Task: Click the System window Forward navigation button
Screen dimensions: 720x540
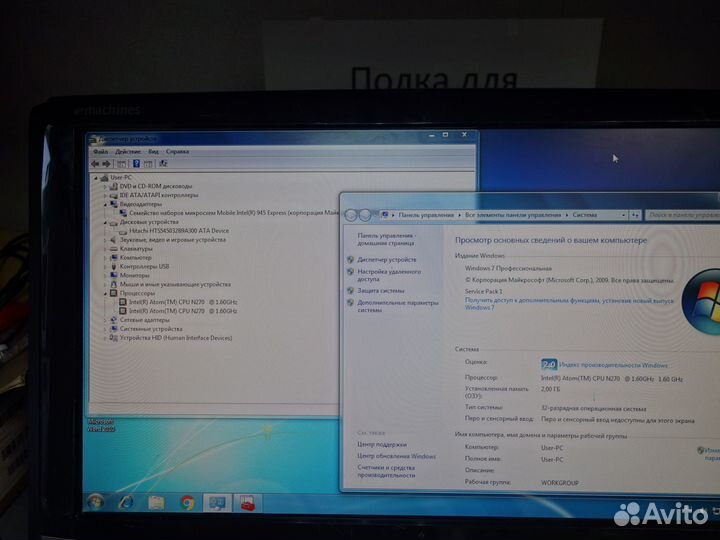Action: tap(365, 215)
